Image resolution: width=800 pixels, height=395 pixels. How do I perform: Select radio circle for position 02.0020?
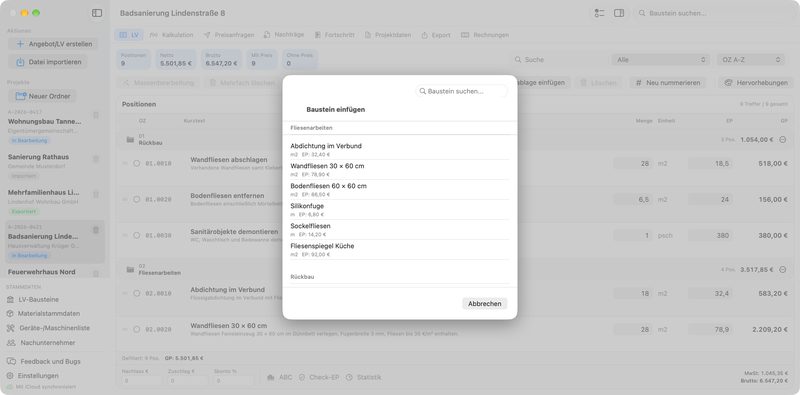pos(136,330)
